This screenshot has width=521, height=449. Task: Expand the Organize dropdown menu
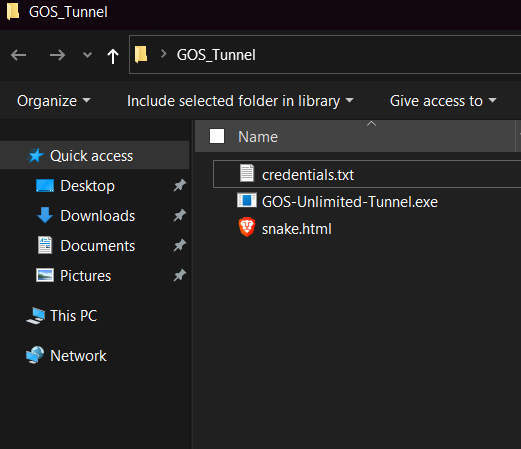coord(54,101)
